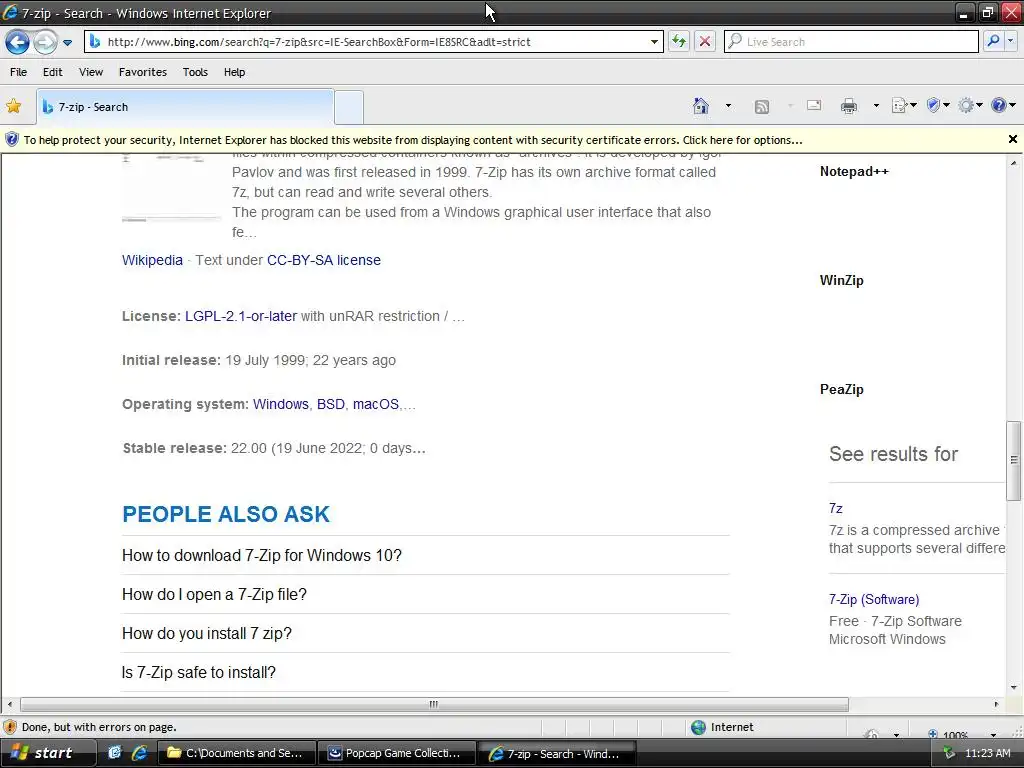1024x768 pixels.
Task: Open the 7z see-results link
Action: click(x=835, y=508)
